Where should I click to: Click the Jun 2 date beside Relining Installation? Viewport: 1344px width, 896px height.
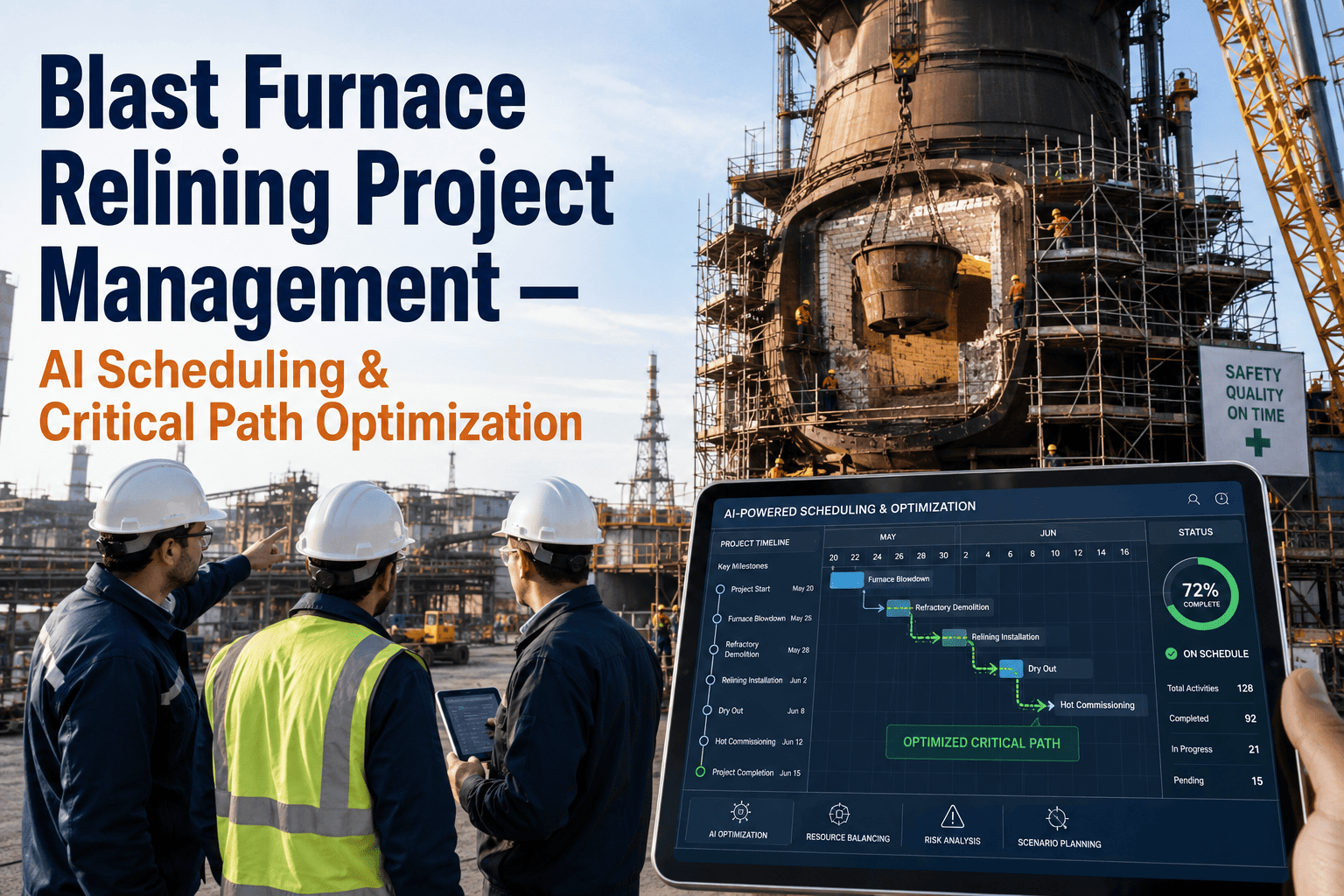click(798, 680)
